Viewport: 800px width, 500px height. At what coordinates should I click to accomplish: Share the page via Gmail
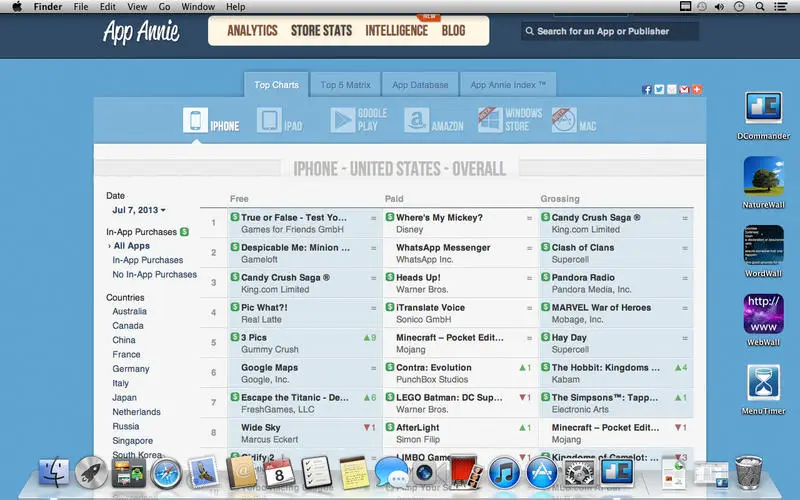pos(684,89)
